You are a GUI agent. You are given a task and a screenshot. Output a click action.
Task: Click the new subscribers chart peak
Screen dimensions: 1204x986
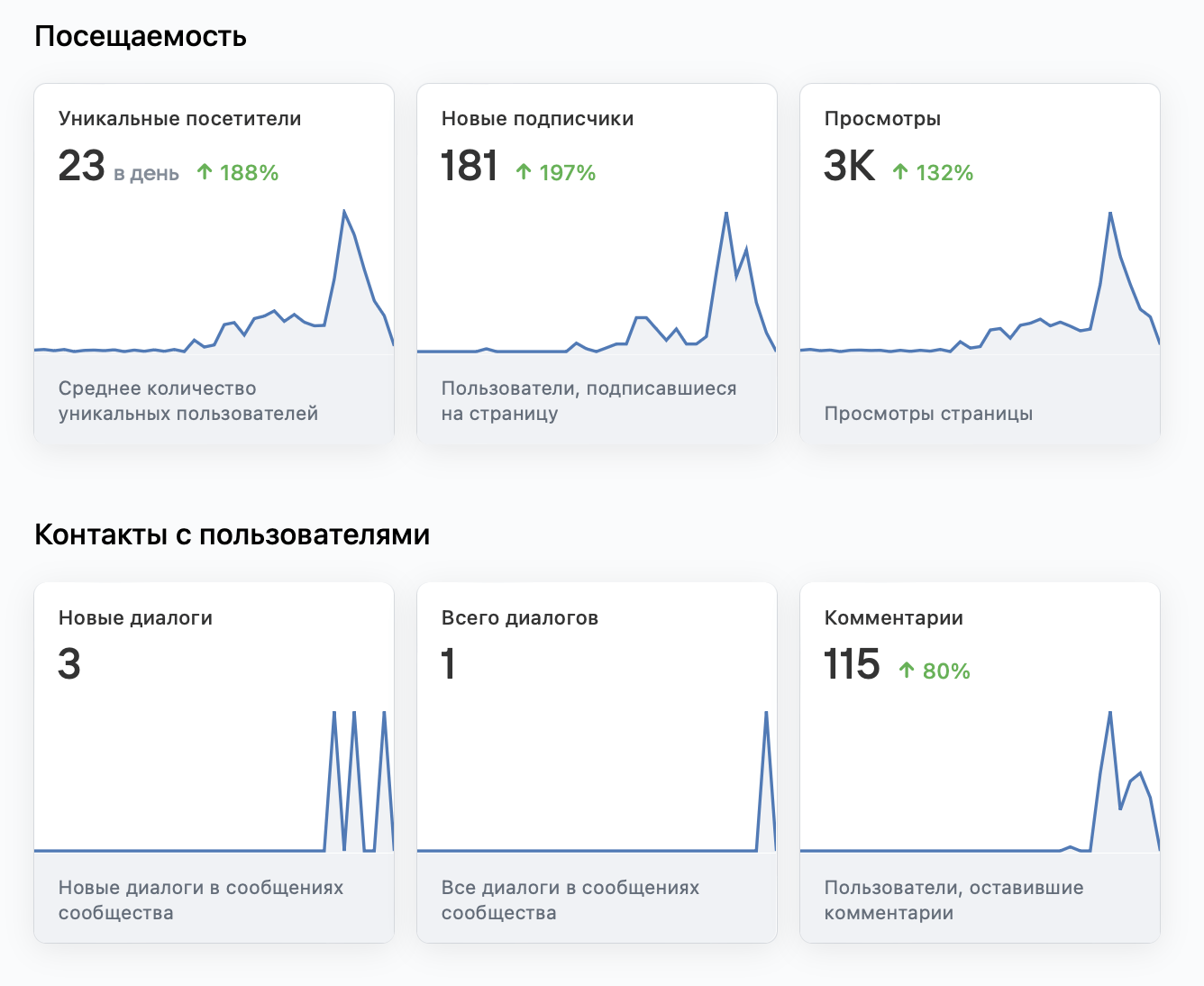click(x=726, y=214)
